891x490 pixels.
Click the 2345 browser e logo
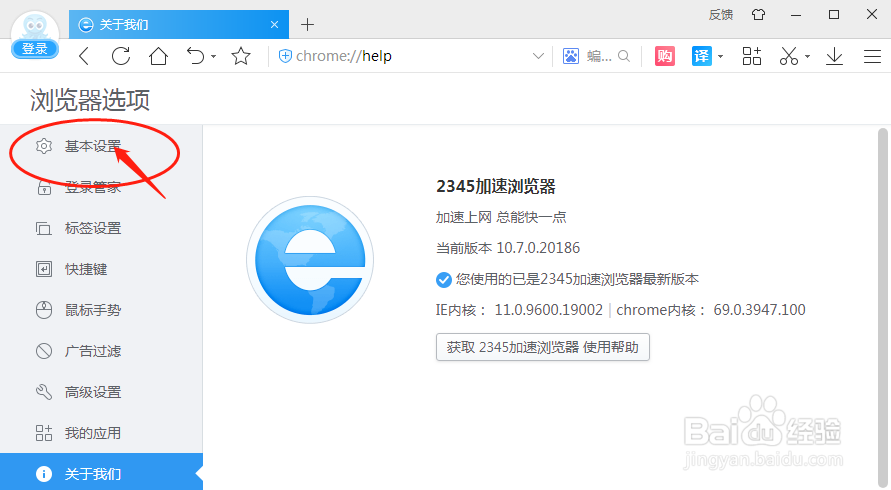click(x=310, y=260)
